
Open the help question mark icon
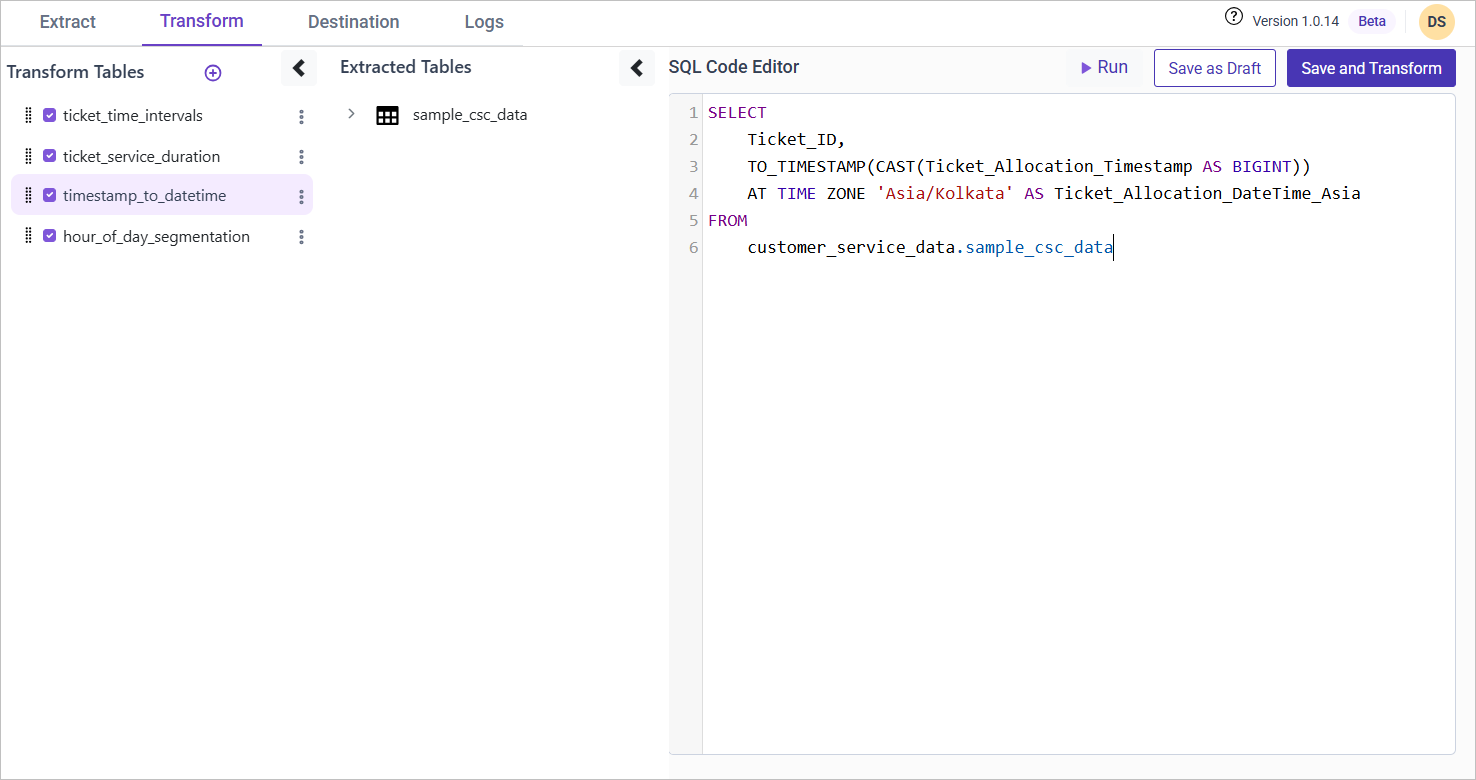(x=1234, y=17)
